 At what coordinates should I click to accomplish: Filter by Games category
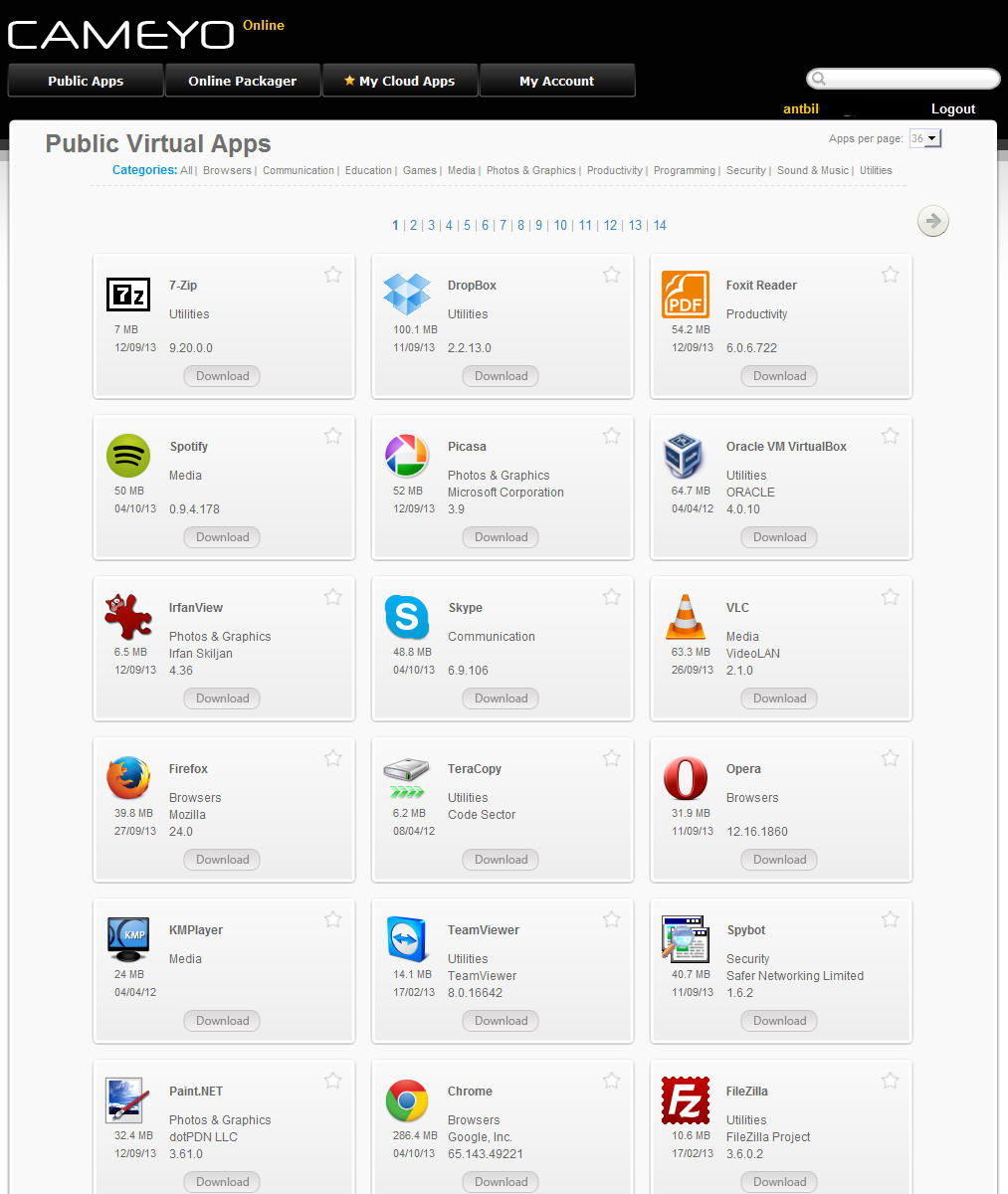coord(420,170)
